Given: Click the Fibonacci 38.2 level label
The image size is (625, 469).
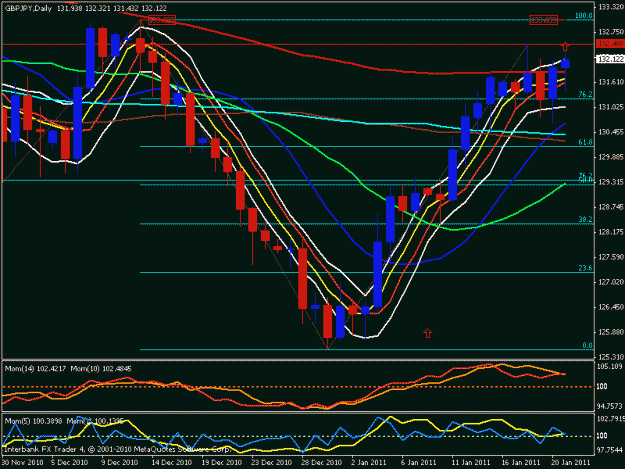Looking at the screenshot, I should [x=585, y=220].
